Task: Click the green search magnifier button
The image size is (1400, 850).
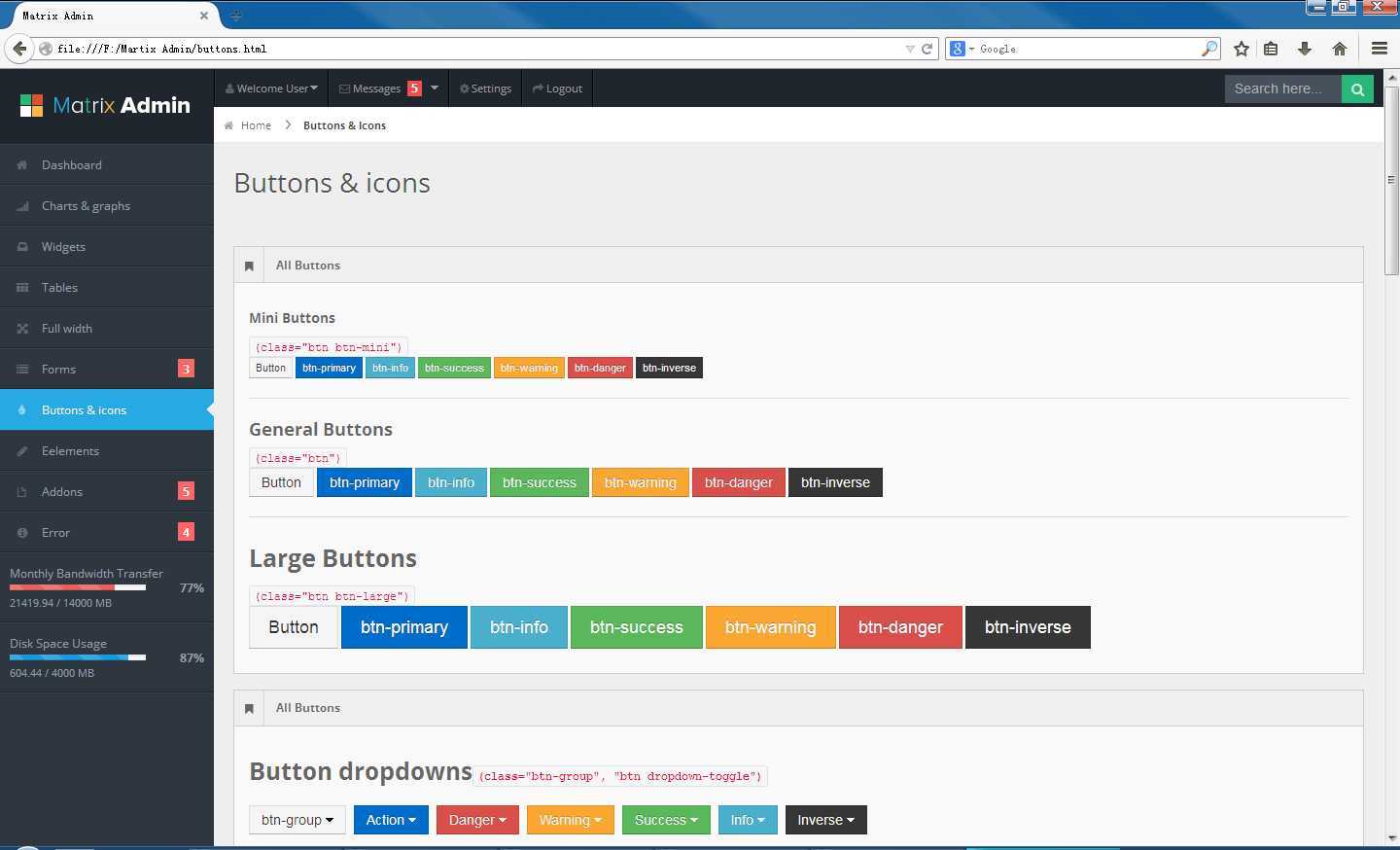Action: (1357, 89)
